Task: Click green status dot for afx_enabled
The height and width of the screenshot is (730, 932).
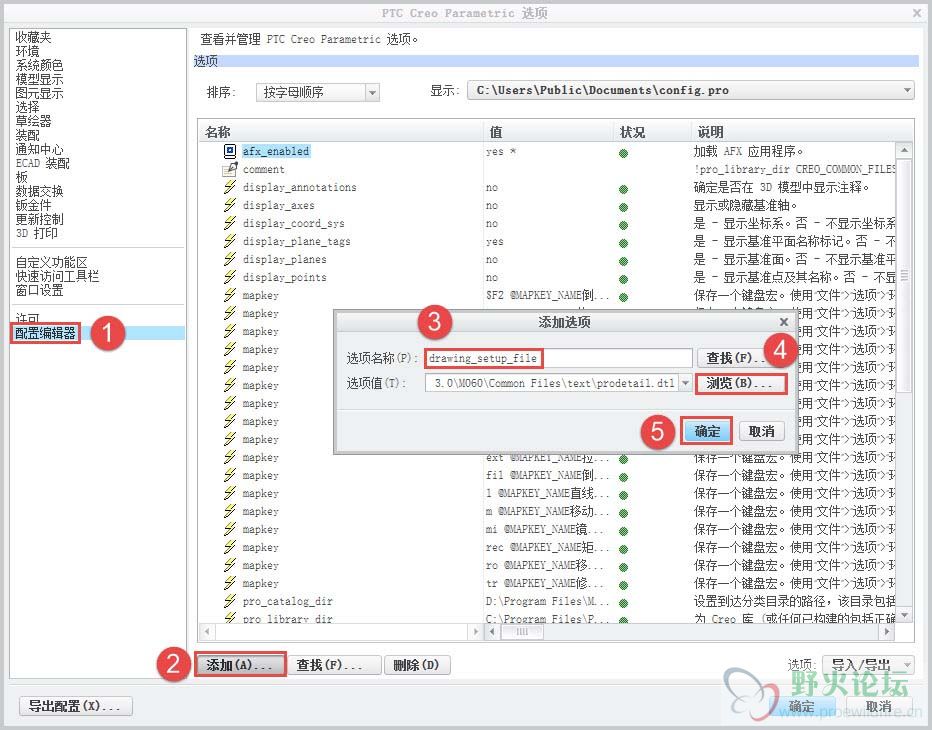Action: coord(623,153)
